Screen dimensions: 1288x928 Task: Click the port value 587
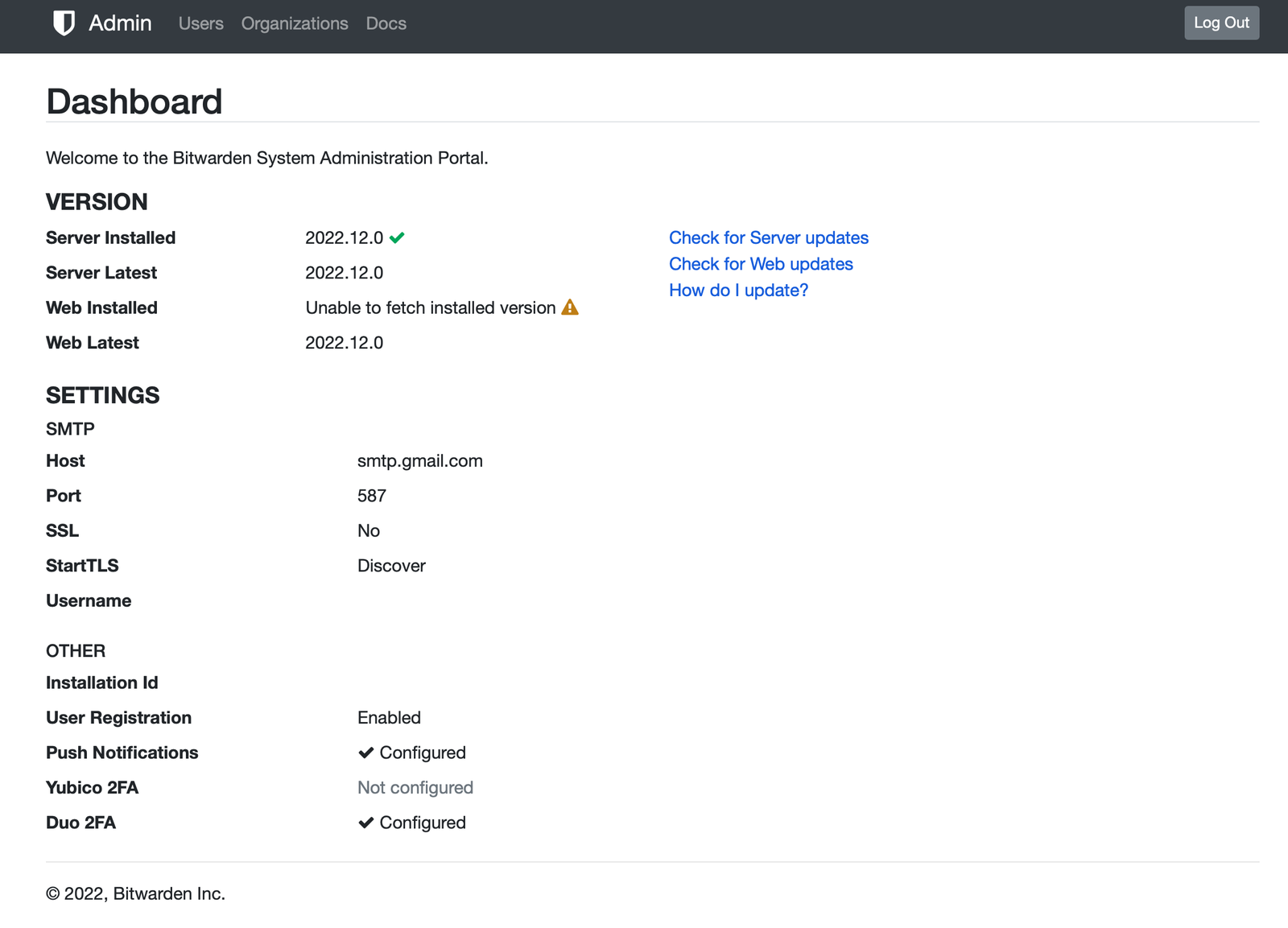point(371,495)
